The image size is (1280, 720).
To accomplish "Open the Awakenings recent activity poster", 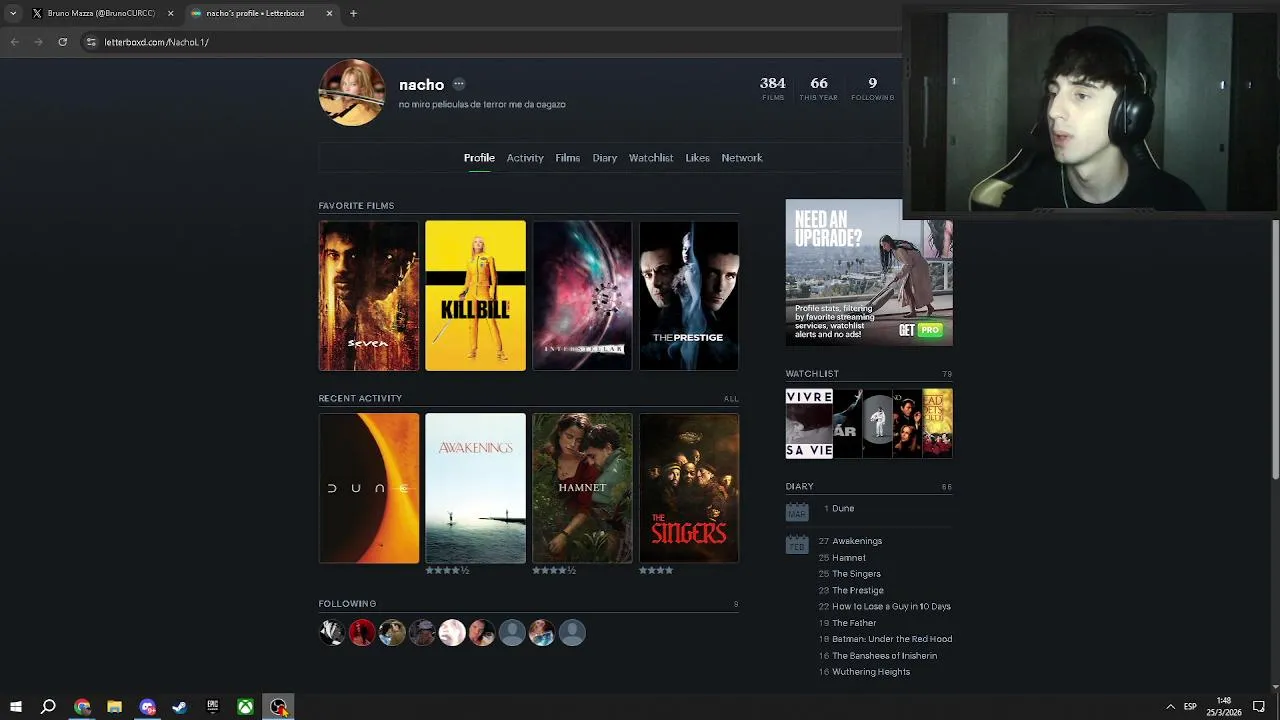I will (475, 488).
